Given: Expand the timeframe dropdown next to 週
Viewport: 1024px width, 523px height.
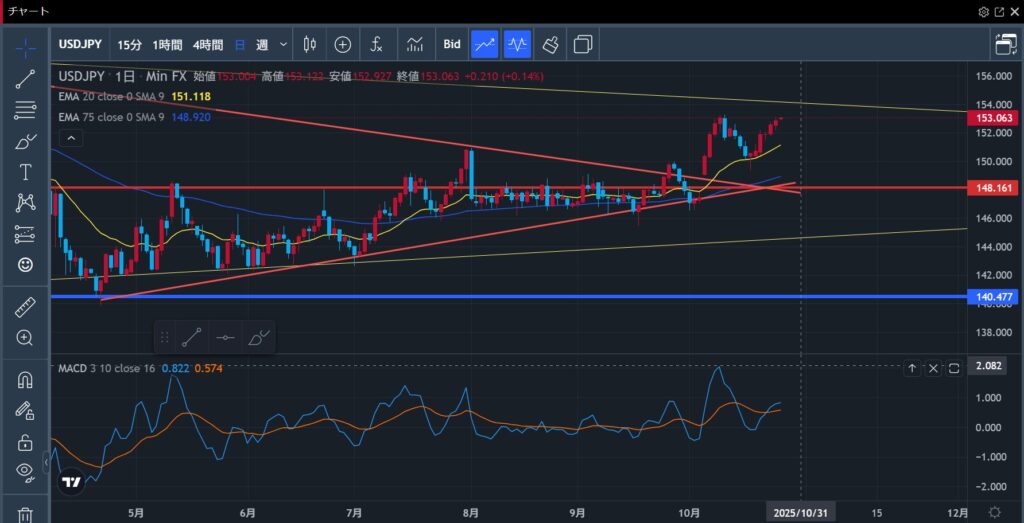Looking at the screenshot, I should tap(284, 44).
